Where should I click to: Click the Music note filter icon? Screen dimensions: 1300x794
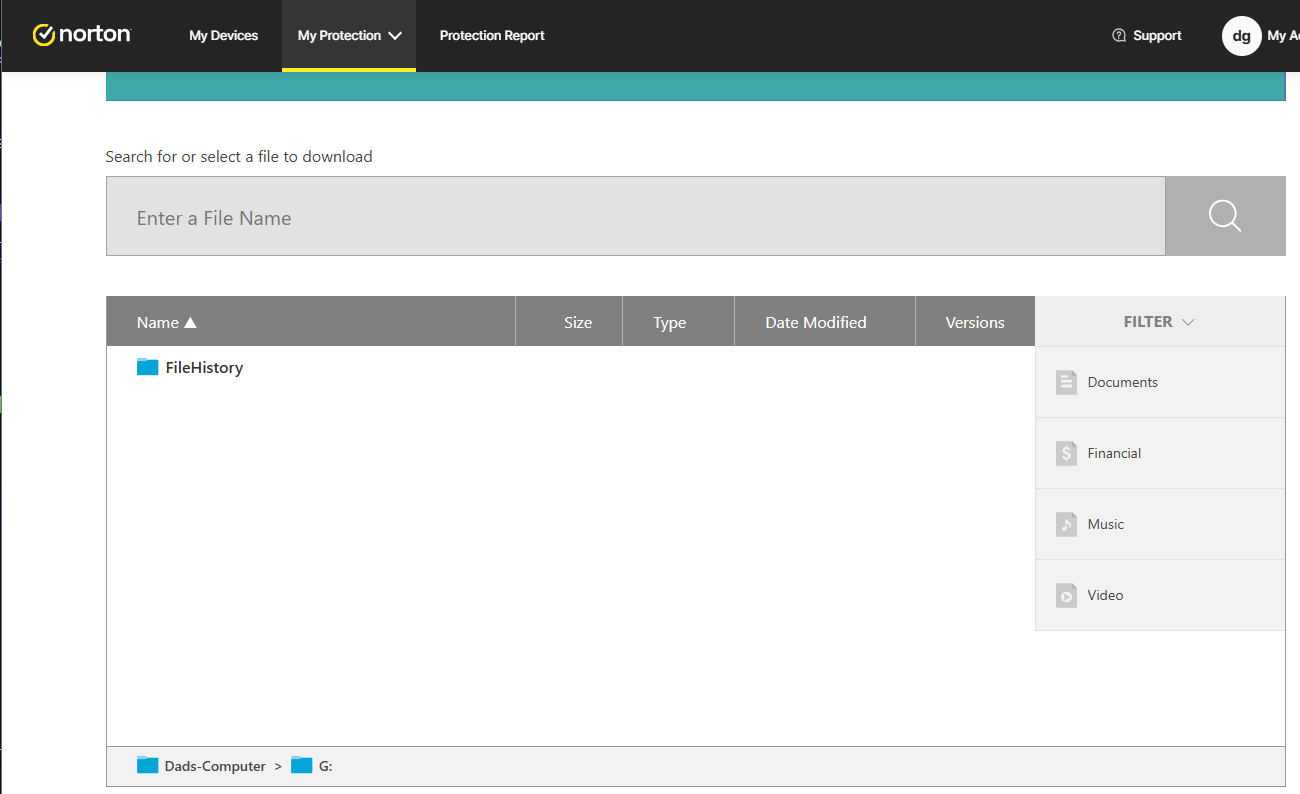point(1066,524)
